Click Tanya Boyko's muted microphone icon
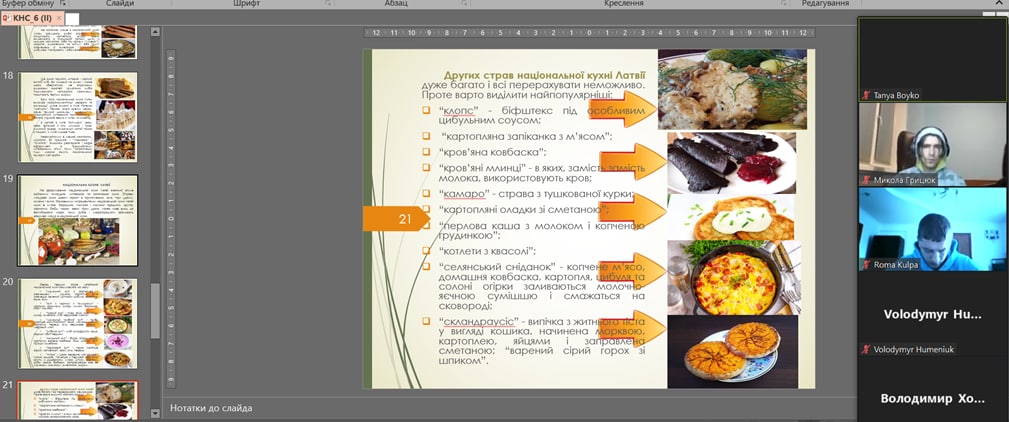Image resolution: width=1009 pixels, height=422 pixels. click(x=867, y=95)
